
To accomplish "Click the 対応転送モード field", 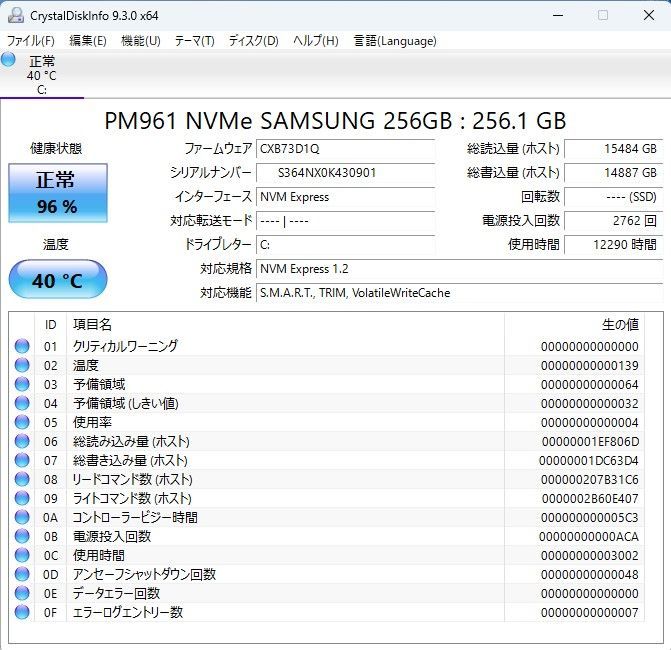I will (x=346, y=221).
